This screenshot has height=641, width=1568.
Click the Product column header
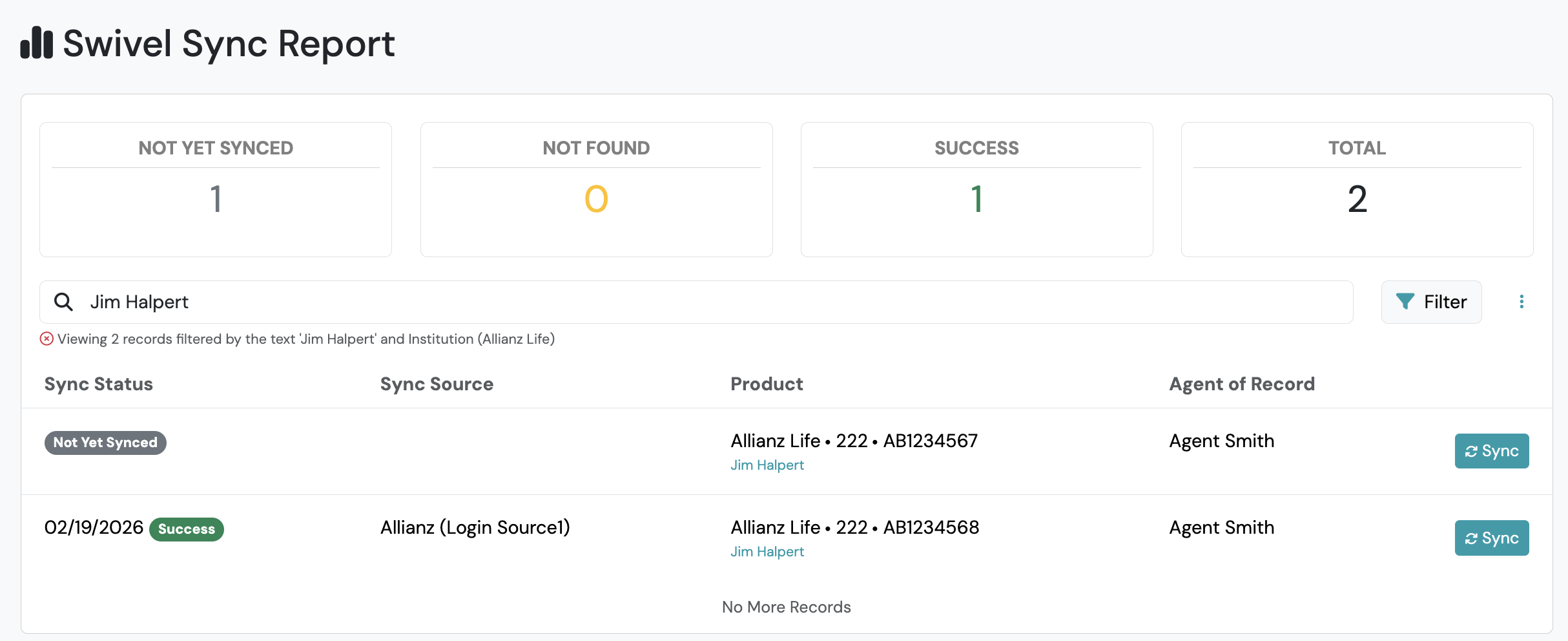pos(767,384)
